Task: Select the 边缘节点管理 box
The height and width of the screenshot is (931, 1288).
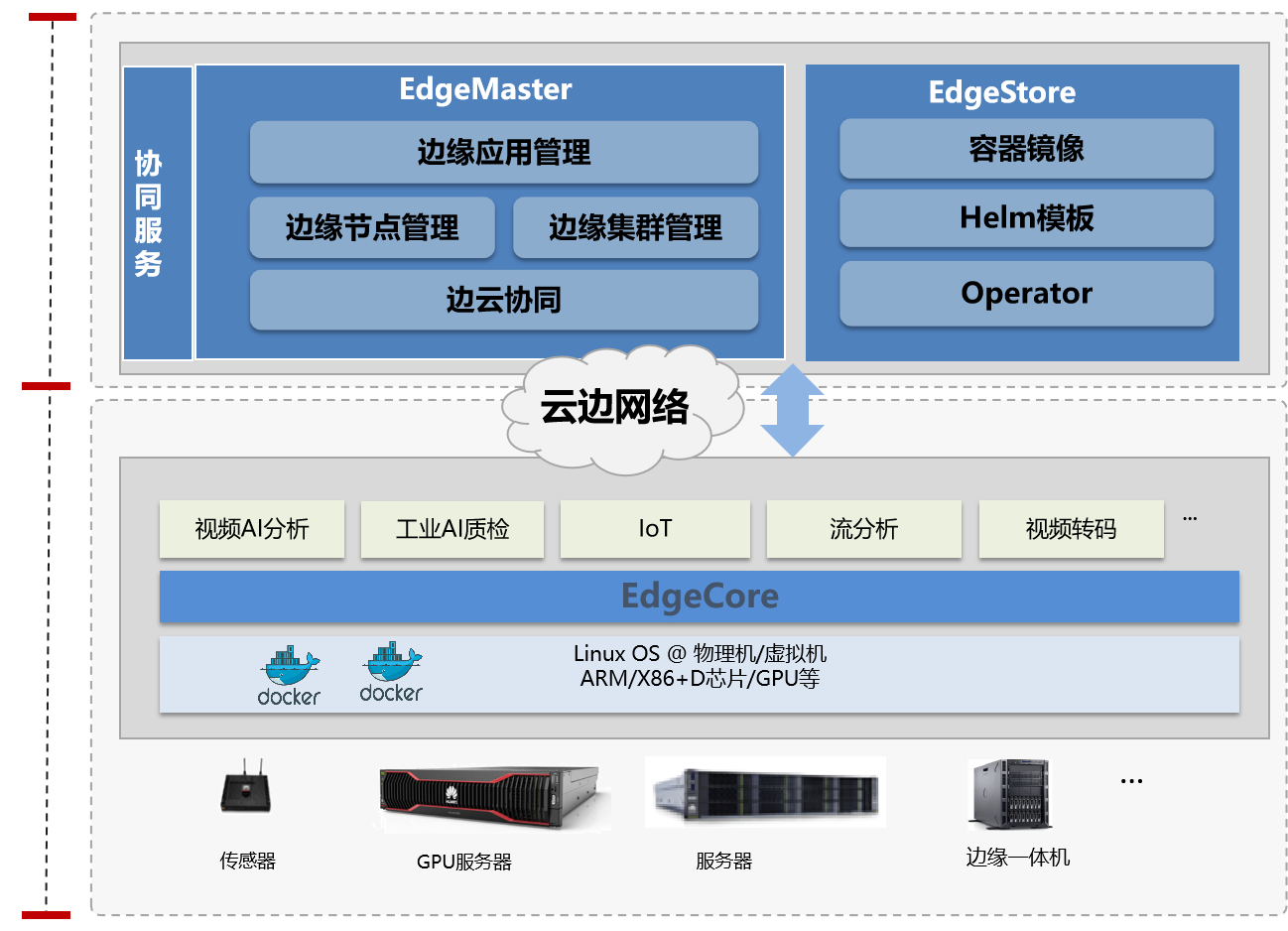Action: pyautogui.click(x=372, y=227)
